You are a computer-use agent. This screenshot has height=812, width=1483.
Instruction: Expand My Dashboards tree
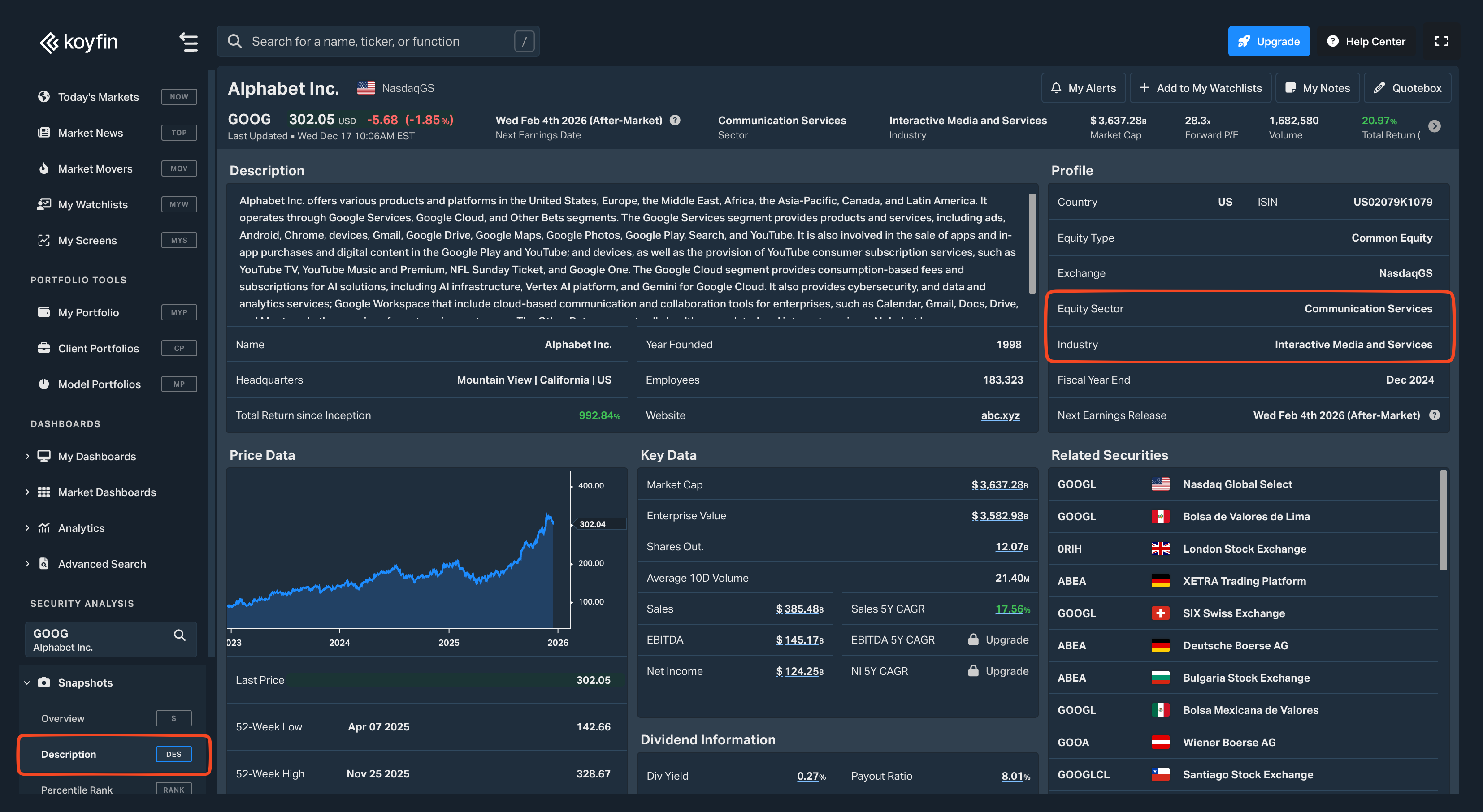click(x=27, y=456)
